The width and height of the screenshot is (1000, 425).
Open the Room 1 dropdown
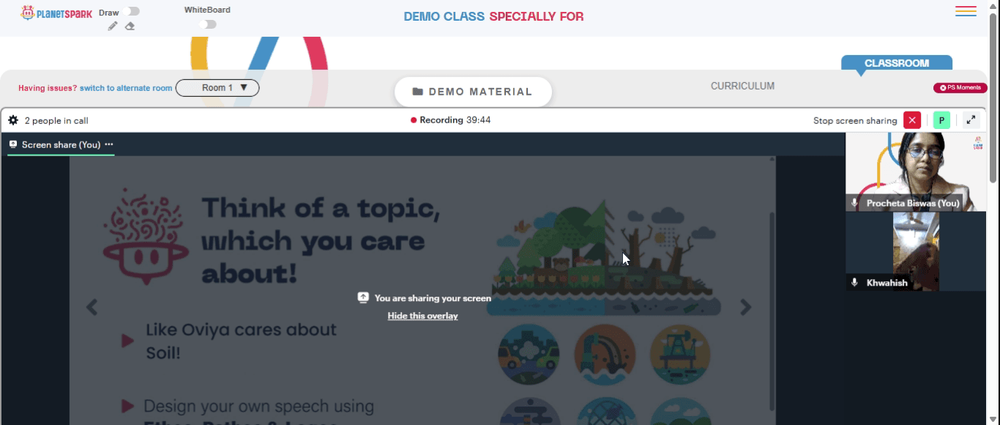(217, 87)
